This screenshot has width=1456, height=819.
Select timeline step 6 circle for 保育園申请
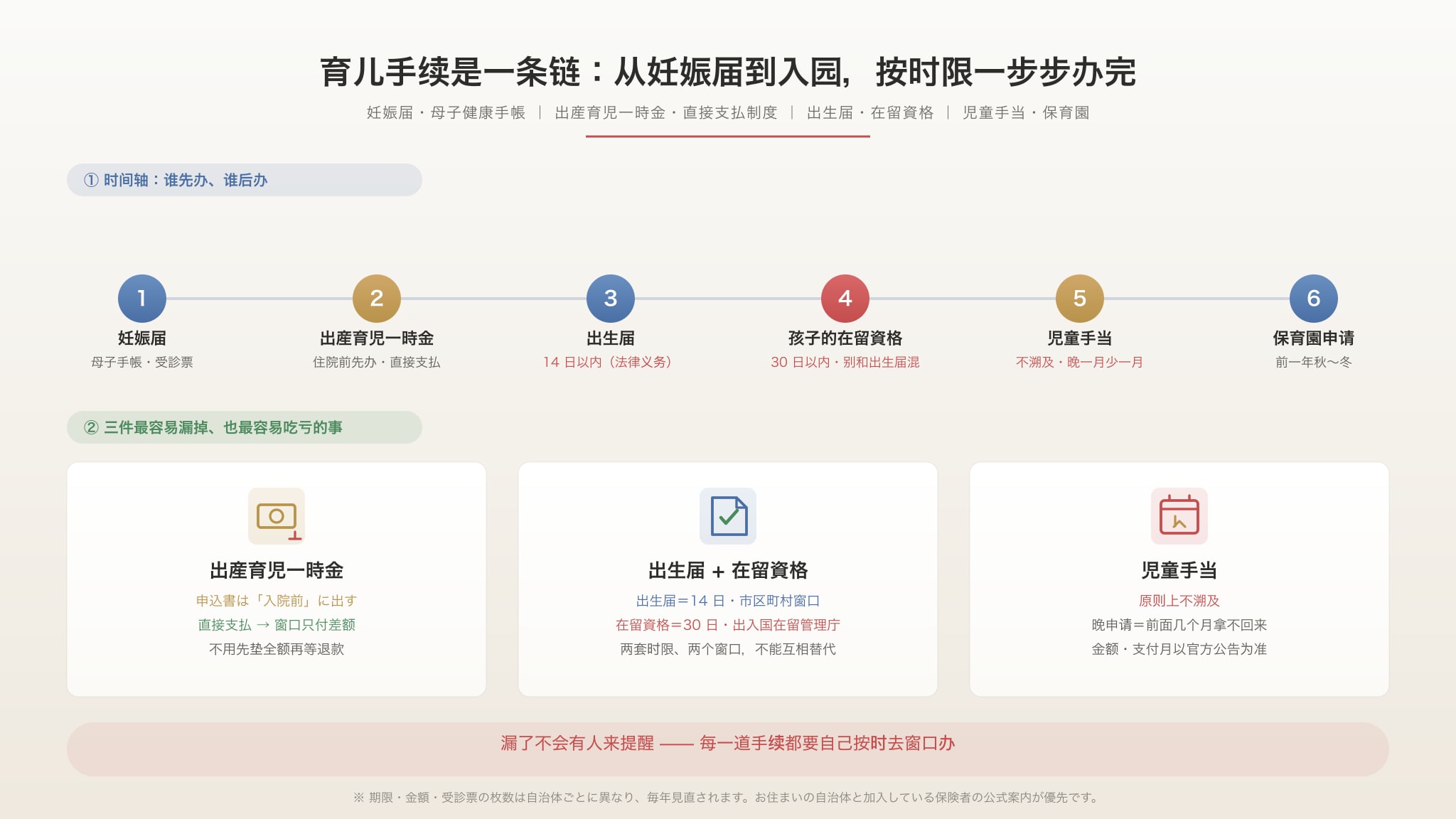pyautogui.click(x=1314, y=299)
